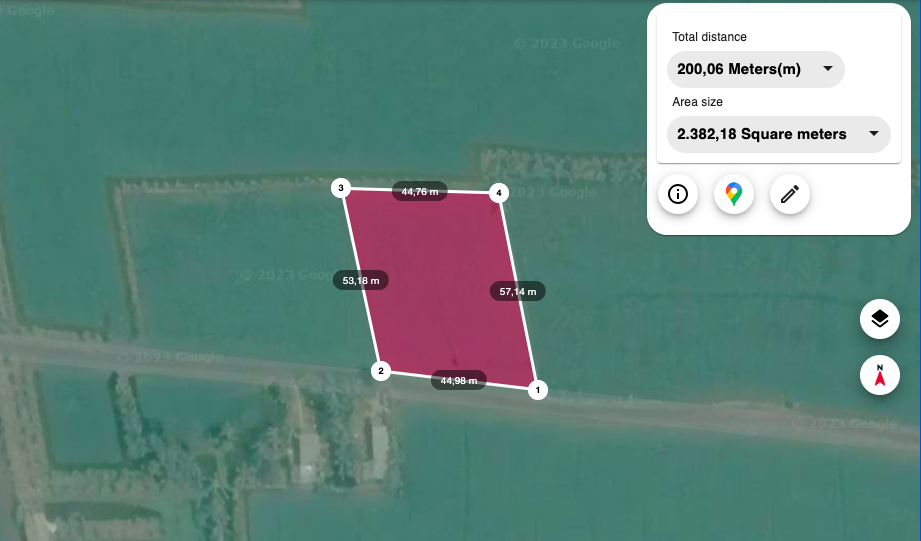
Task: Click the 44,98 m edge label
Action: tap(459, 381)
